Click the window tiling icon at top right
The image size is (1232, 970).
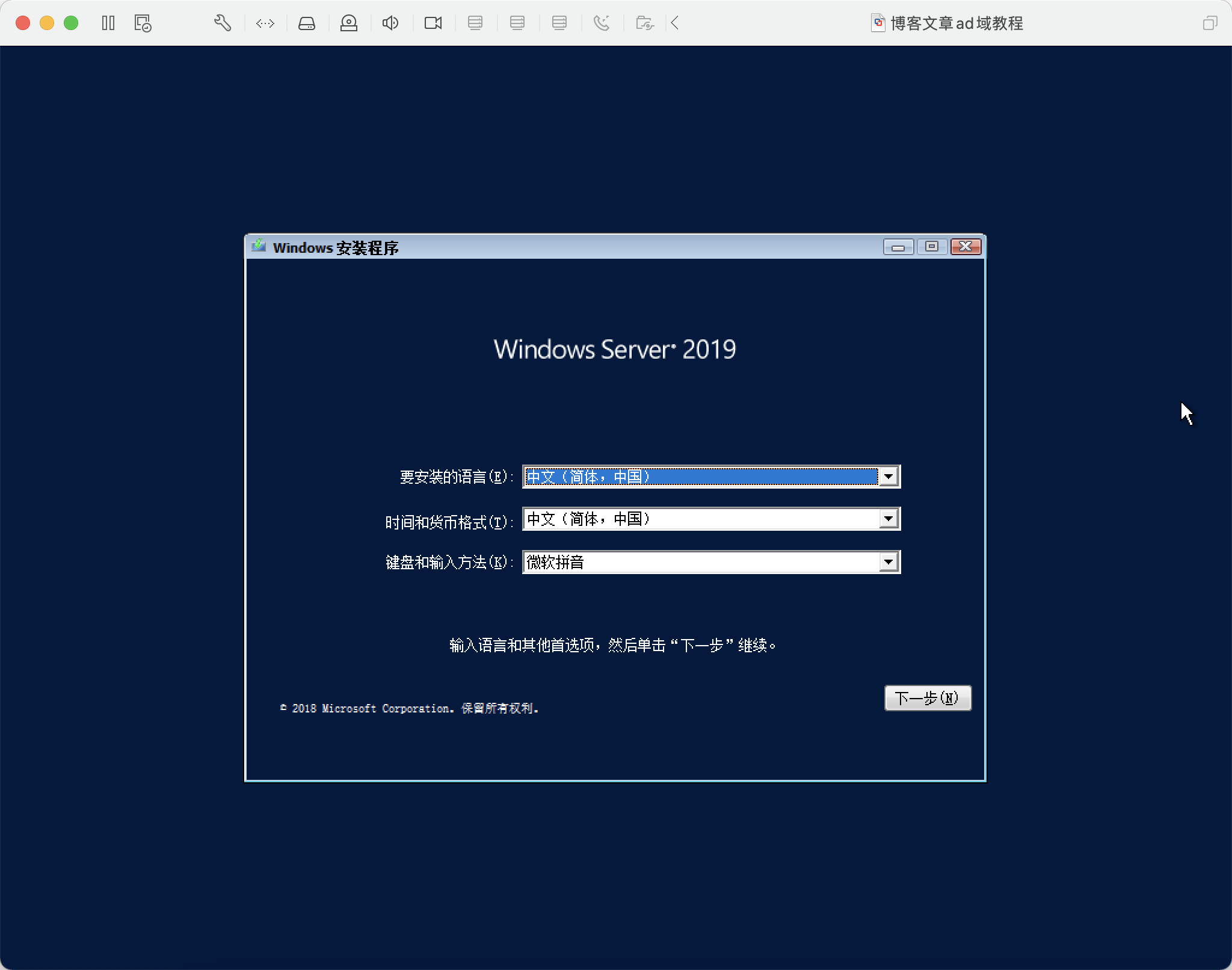[x=1210, y=23]
